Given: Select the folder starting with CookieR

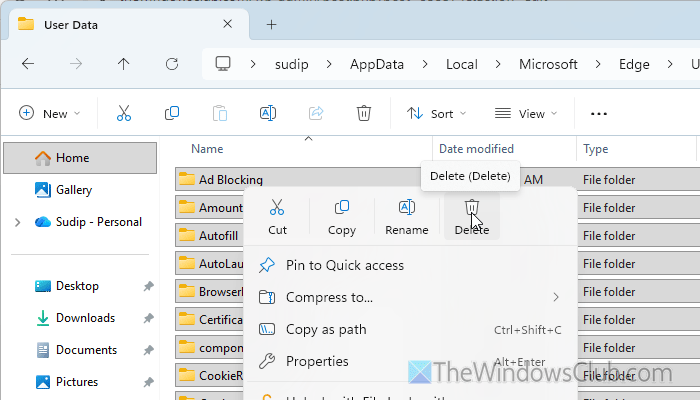Looking at the screenshot, I should 209,375.
